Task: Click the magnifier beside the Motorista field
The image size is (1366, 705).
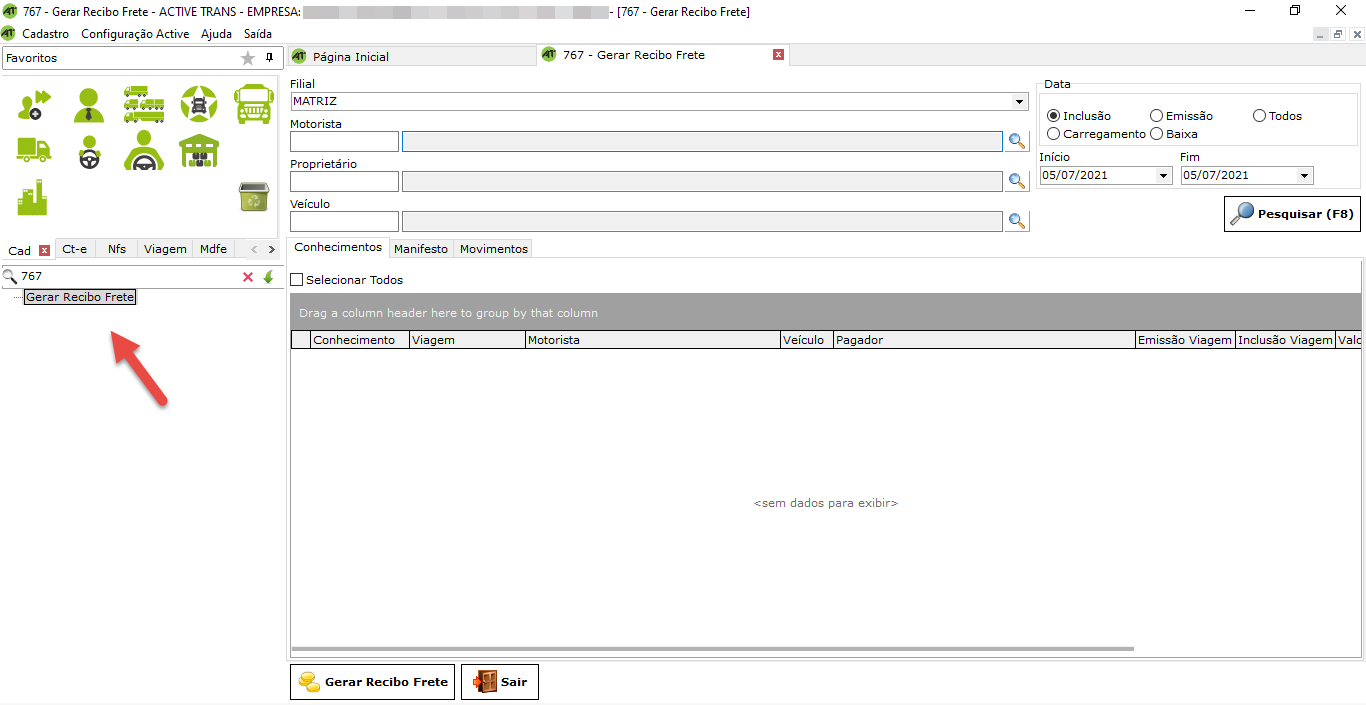Action: pos(1017,142)
